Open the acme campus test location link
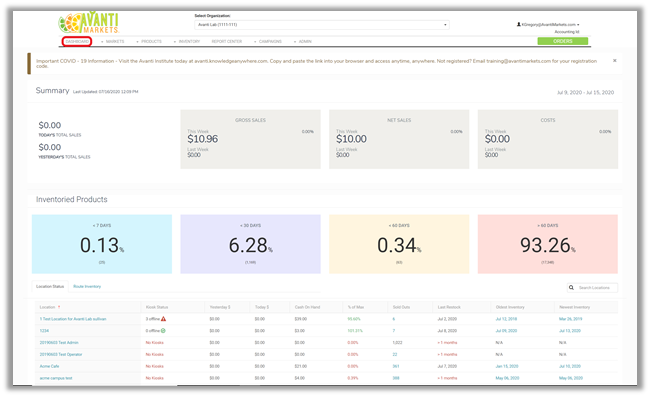 pyautogui.click(x=56, y=378)
